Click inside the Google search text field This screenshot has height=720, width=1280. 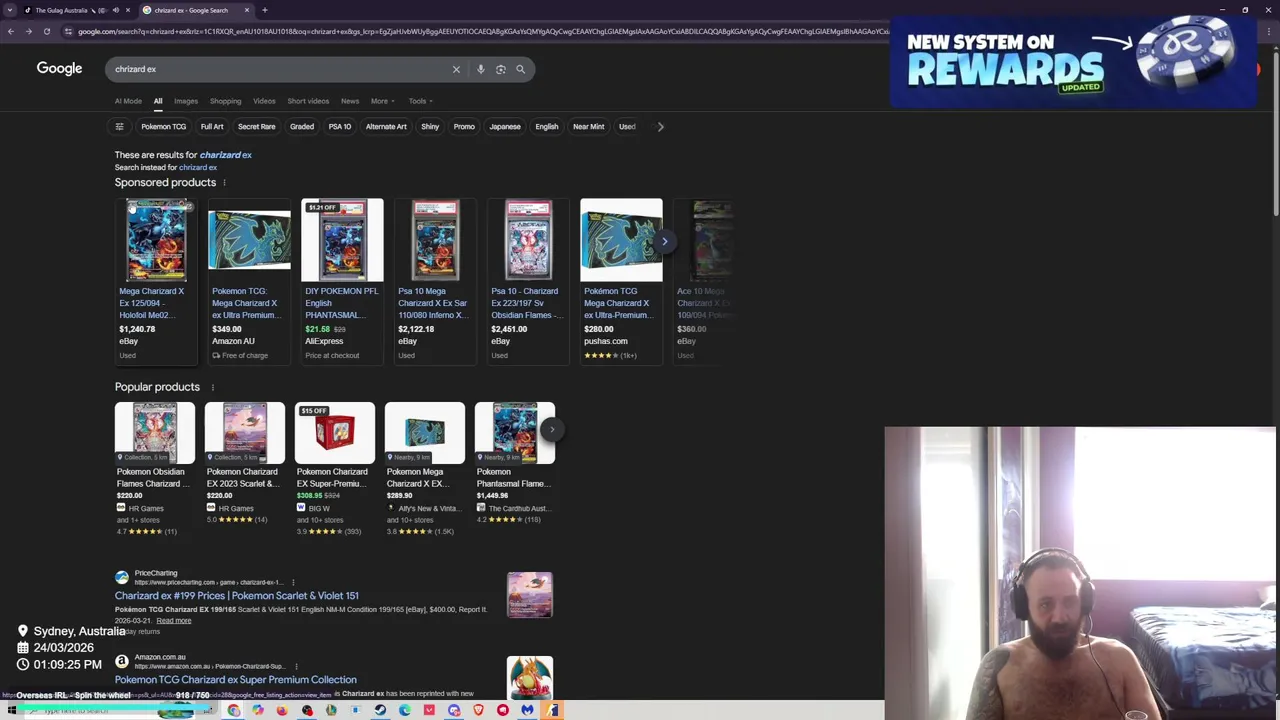point(280,69)
